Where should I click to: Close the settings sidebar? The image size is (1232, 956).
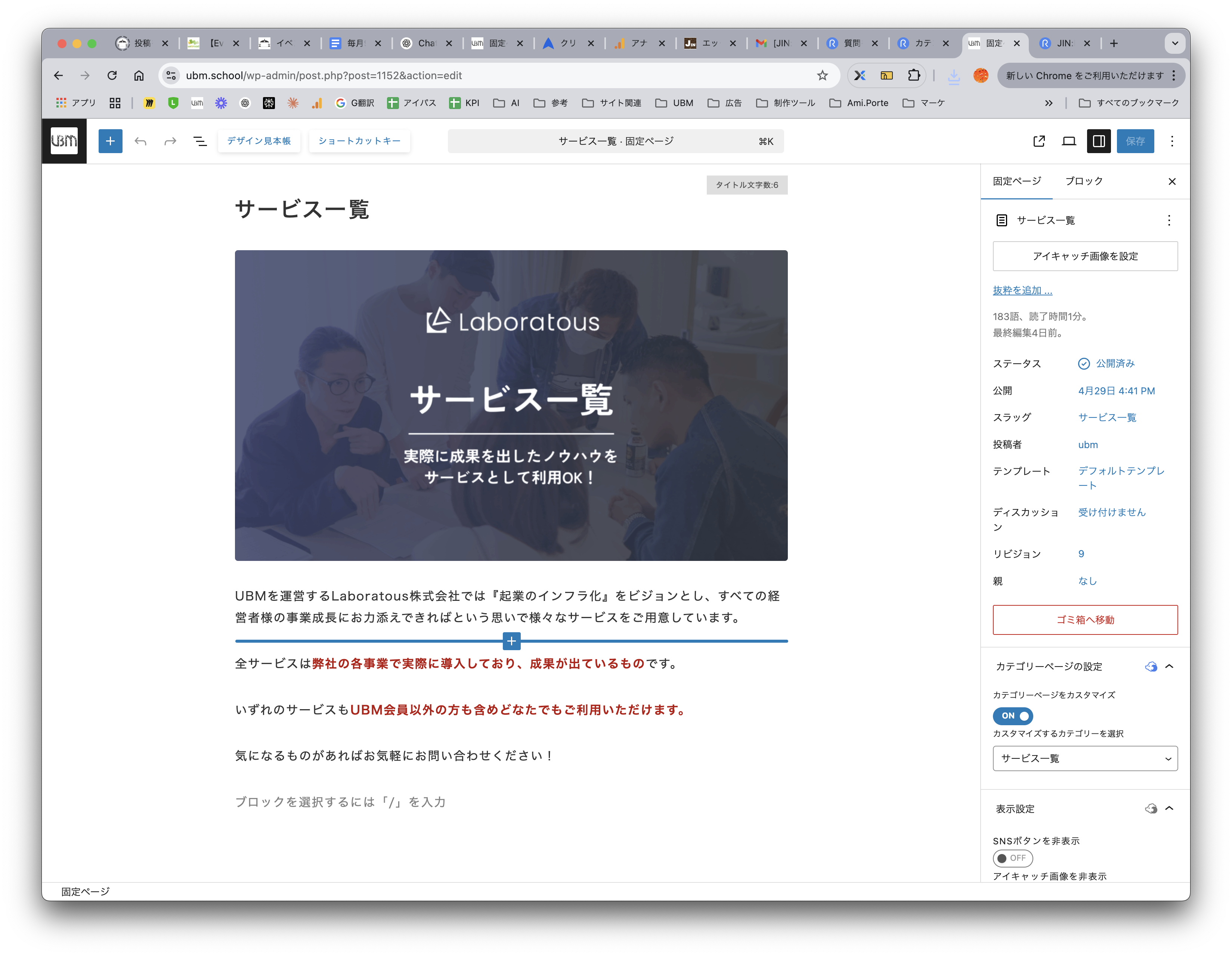[x=1172, y=181]
